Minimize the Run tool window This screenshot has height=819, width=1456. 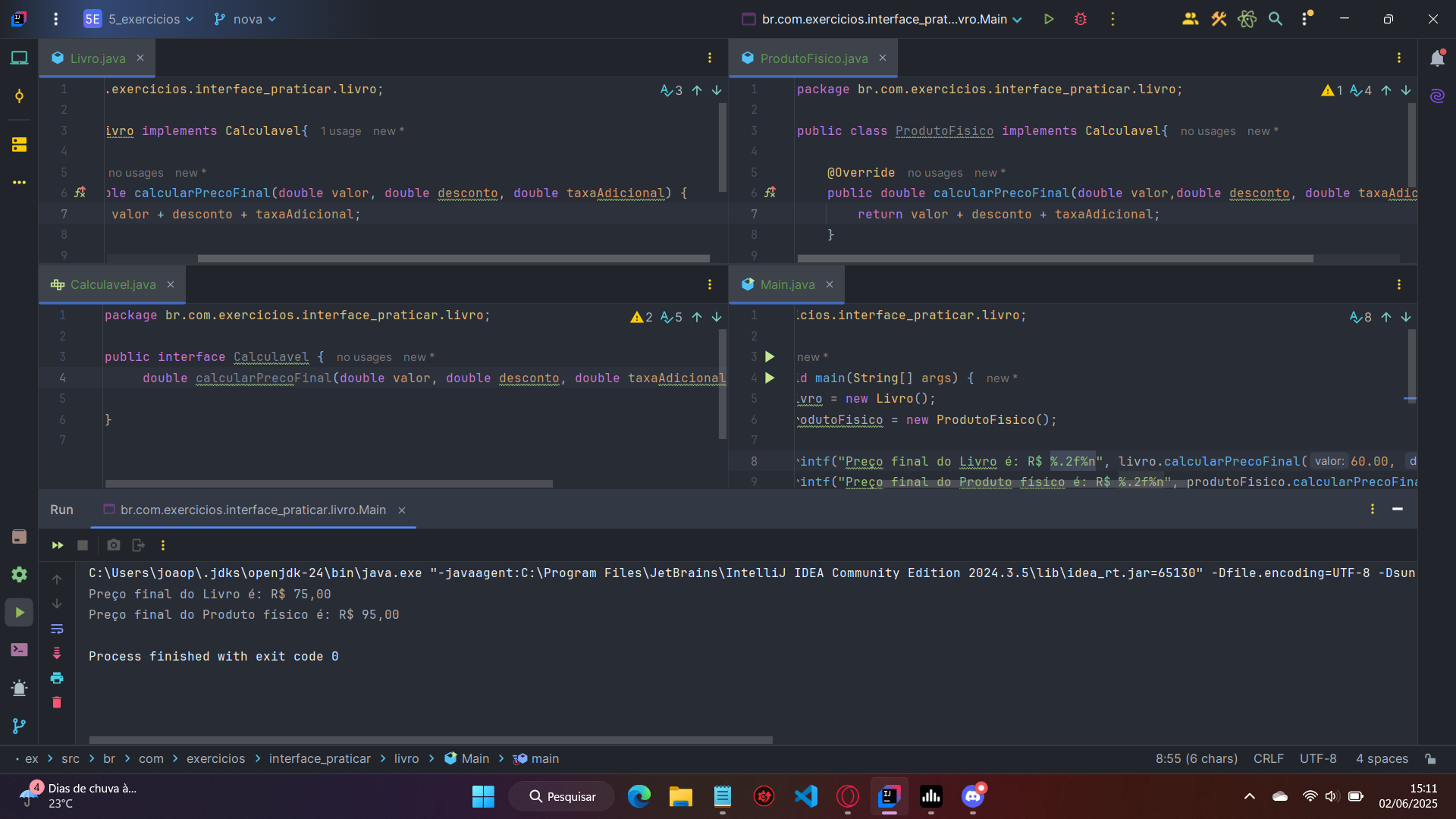(x=1398, y=509)
